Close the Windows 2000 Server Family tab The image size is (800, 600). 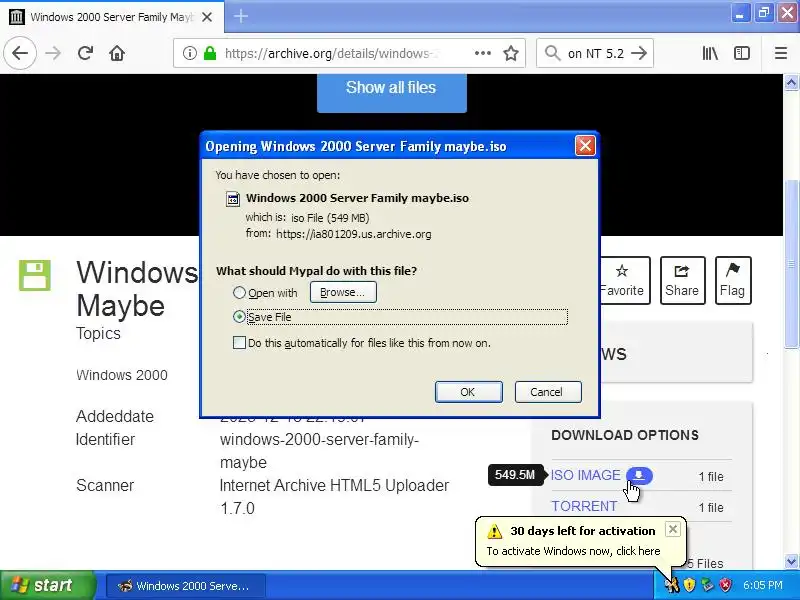tap(207, 17)
